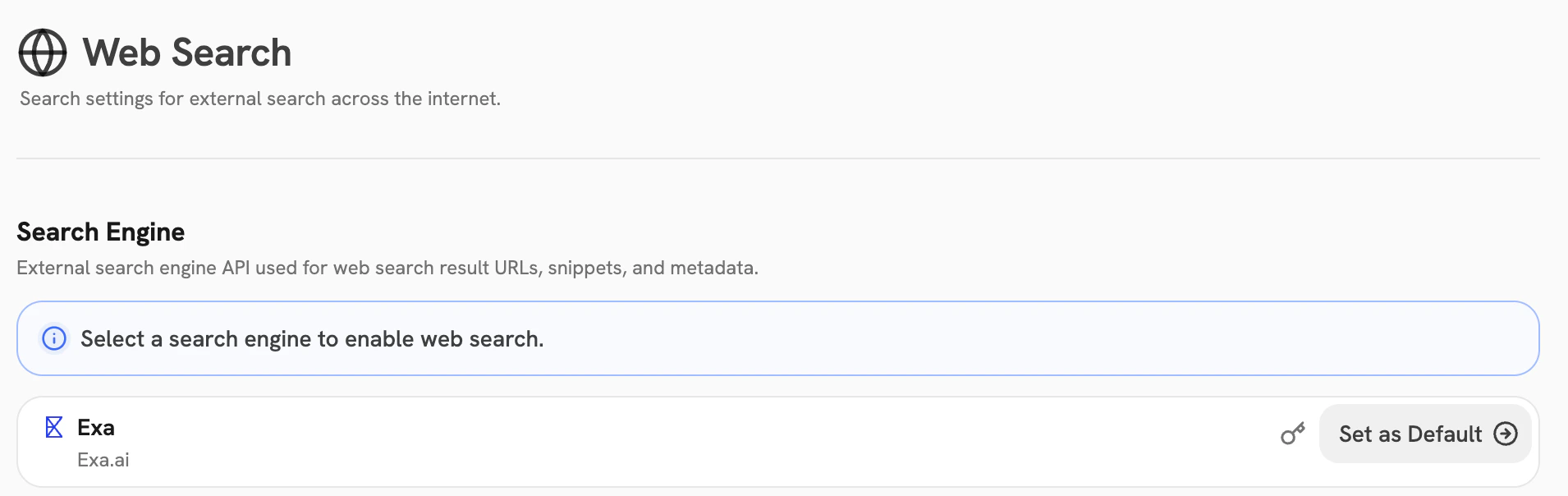Click the Exa search engine name
Viewport: 1568px width, 496px height.
[96, 426]
